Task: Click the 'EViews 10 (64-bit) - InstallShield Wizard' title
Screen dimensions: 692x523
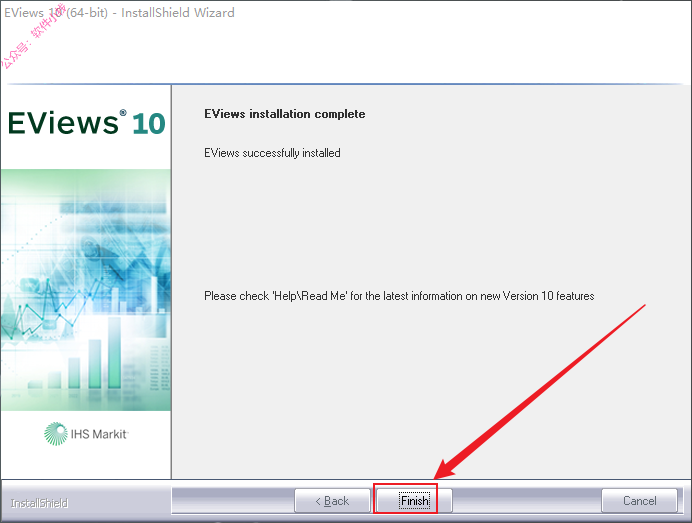Action: click(x=119, y=13)
